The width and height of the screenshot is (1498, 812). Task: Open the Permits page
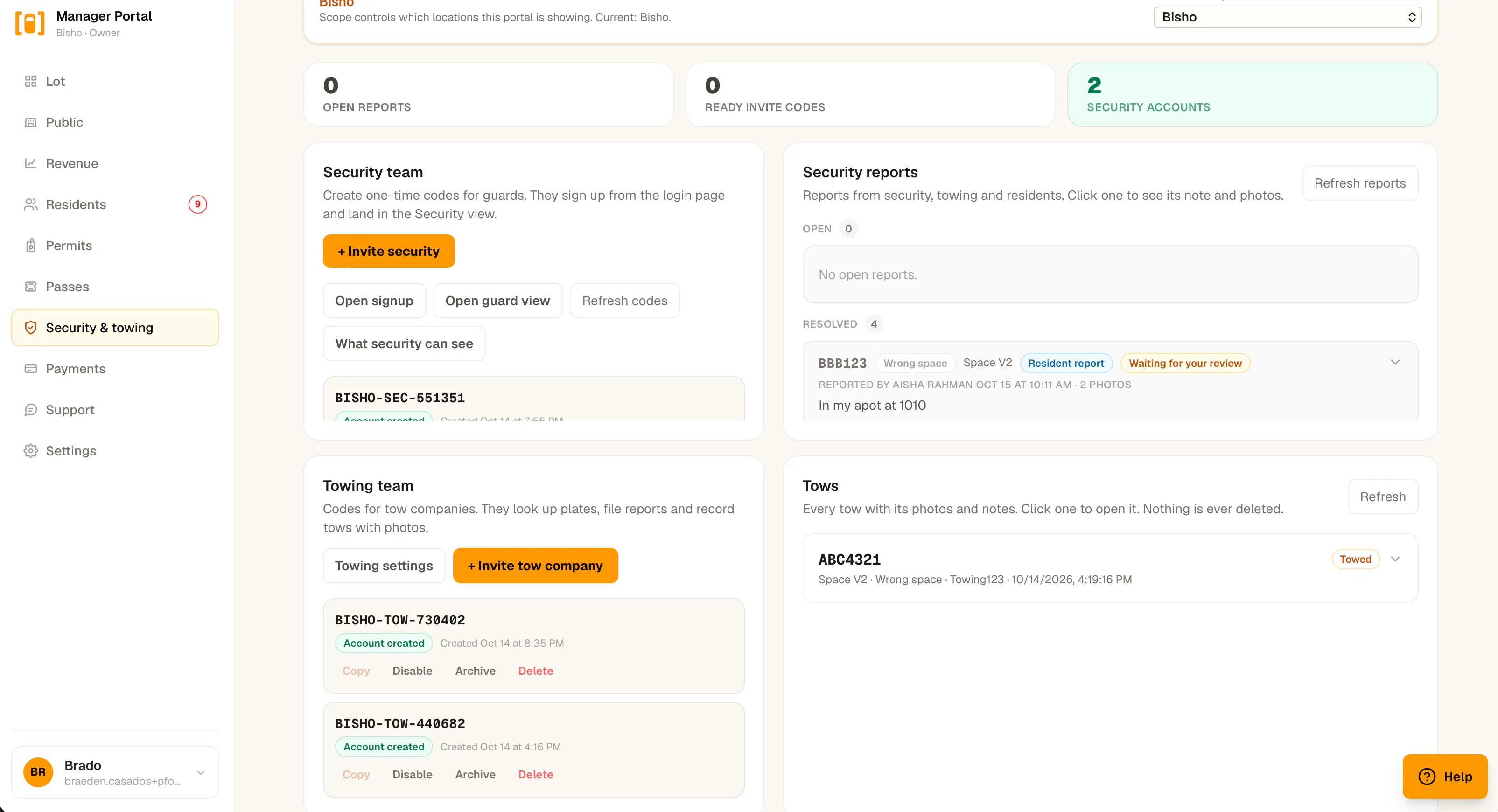[115, 245]
